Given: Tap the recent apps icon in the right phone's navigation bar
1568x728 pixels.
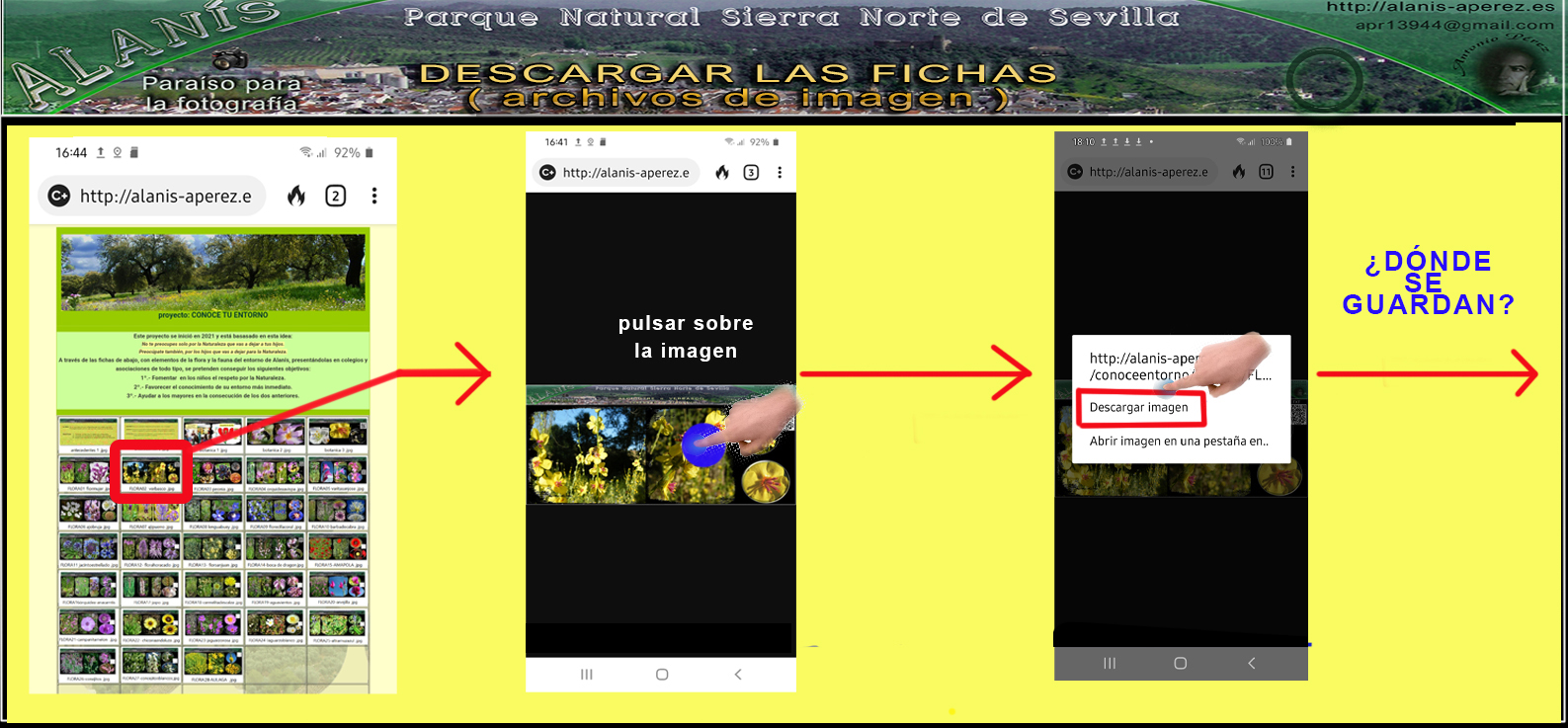Looking at the screenshot, I should coord(1110,664).
